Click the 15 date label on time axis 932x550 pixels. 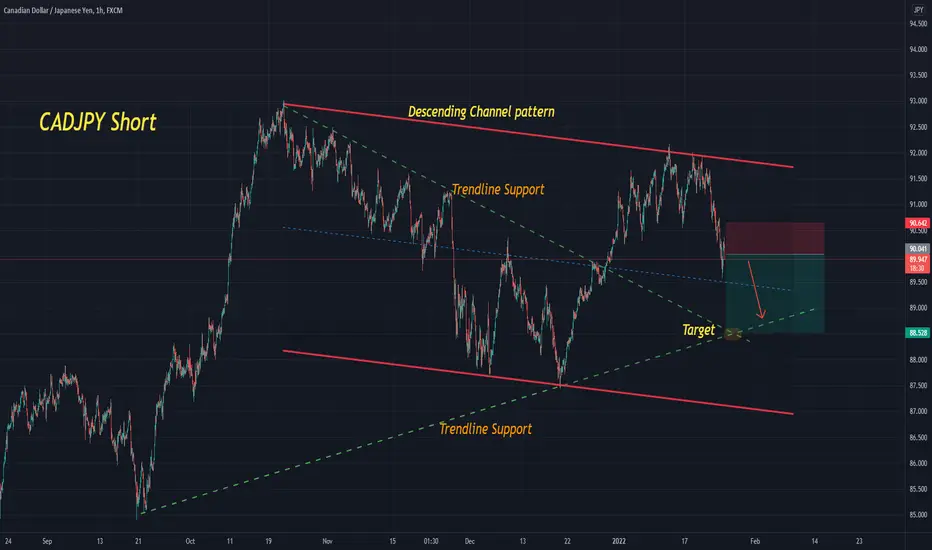click(392, 541)
